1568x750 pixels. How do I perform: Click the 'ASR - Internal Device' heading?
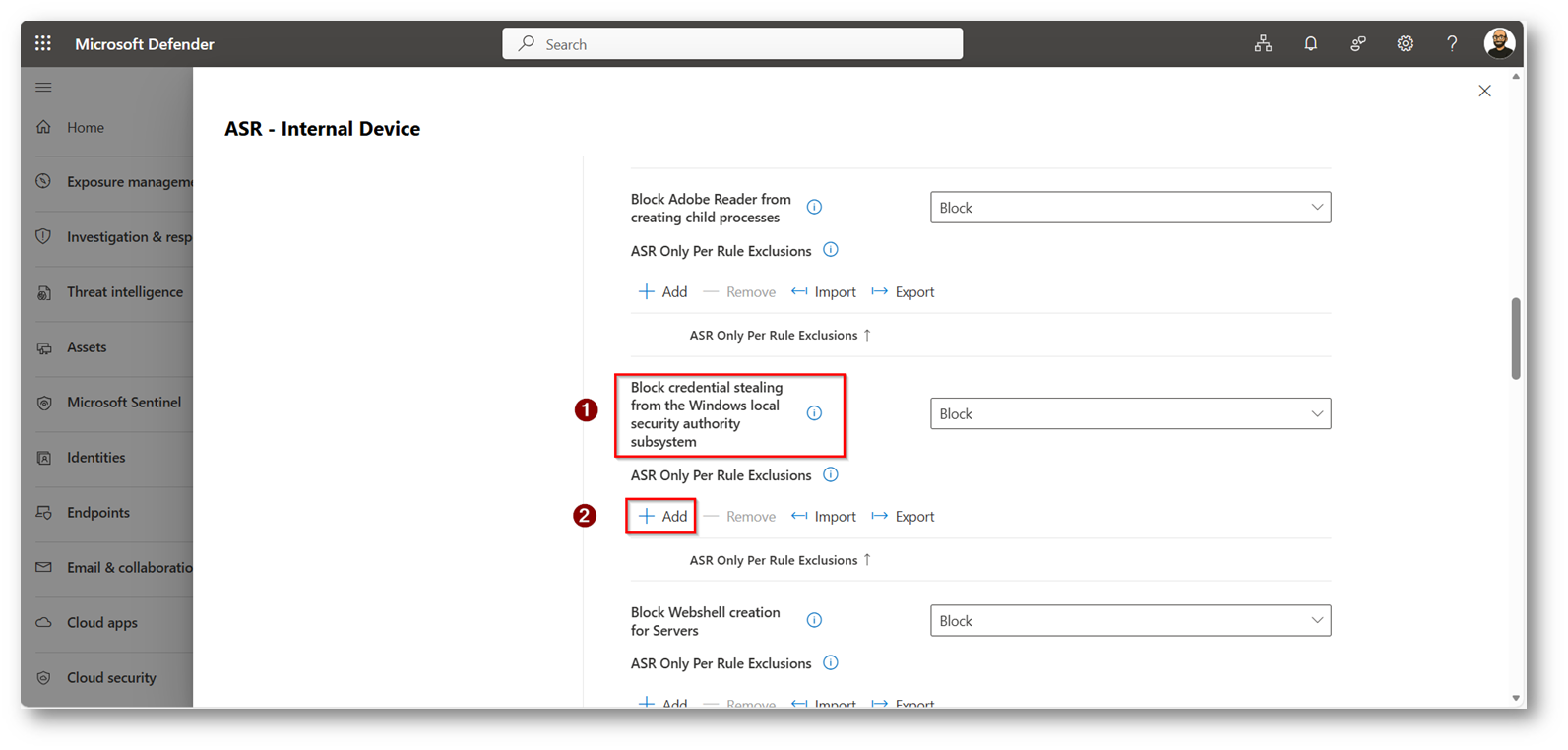(x=322, y=129)
